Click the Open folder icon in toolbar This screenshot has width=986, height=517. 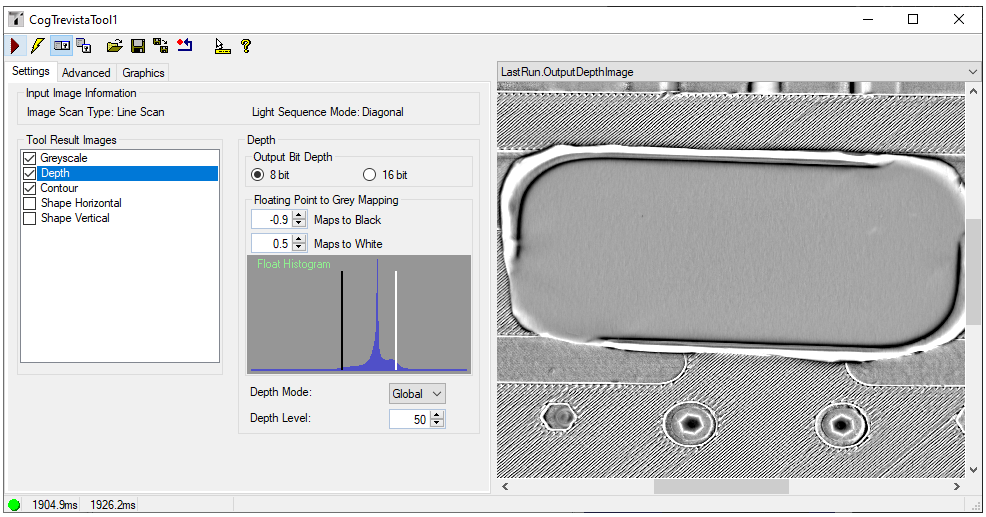[x=115, y=46]
